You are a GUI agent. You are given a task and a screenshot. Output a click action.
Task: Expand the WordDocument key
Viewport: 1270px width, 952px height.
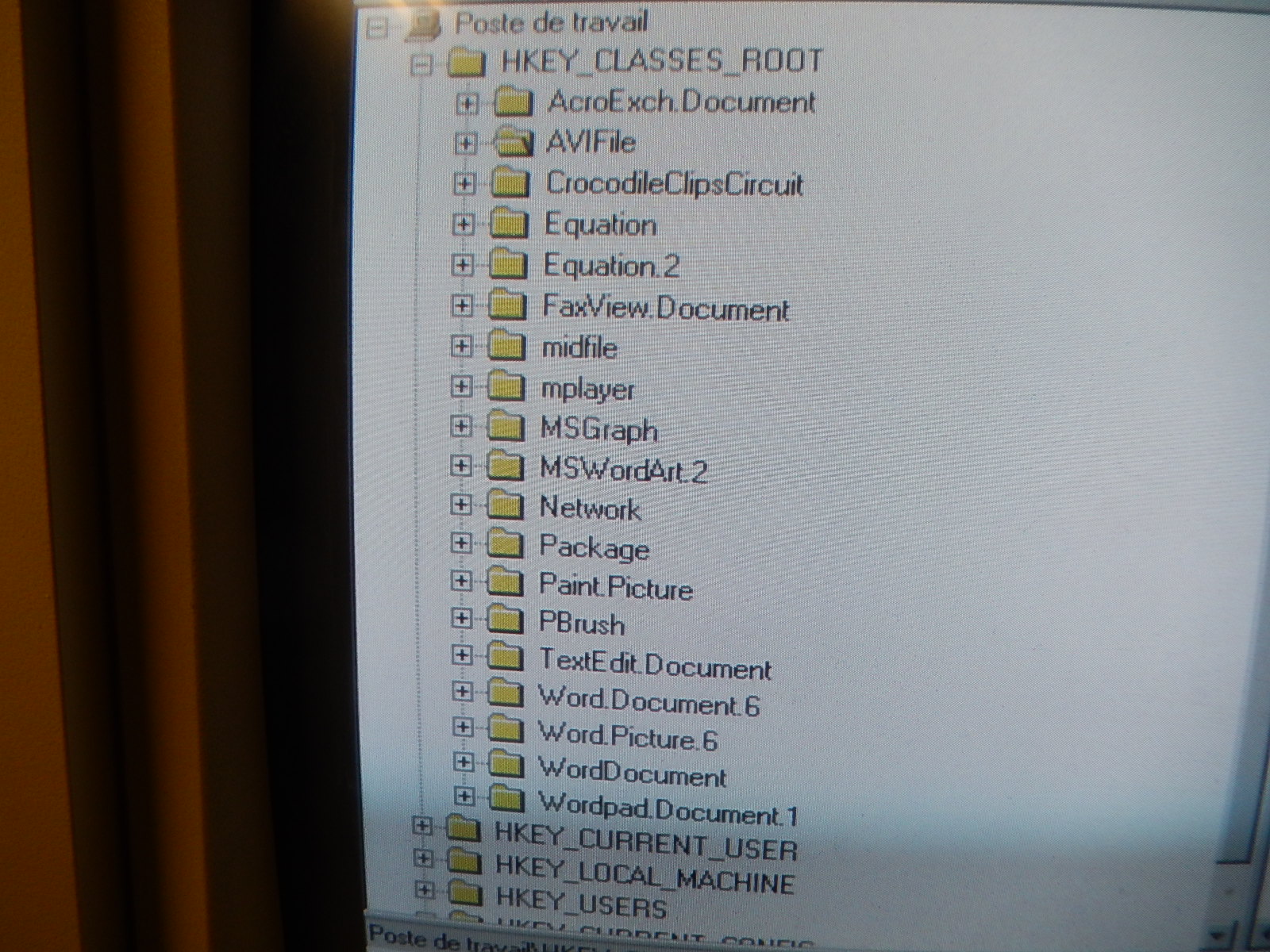pyautogui.click(x=464, y=762)
